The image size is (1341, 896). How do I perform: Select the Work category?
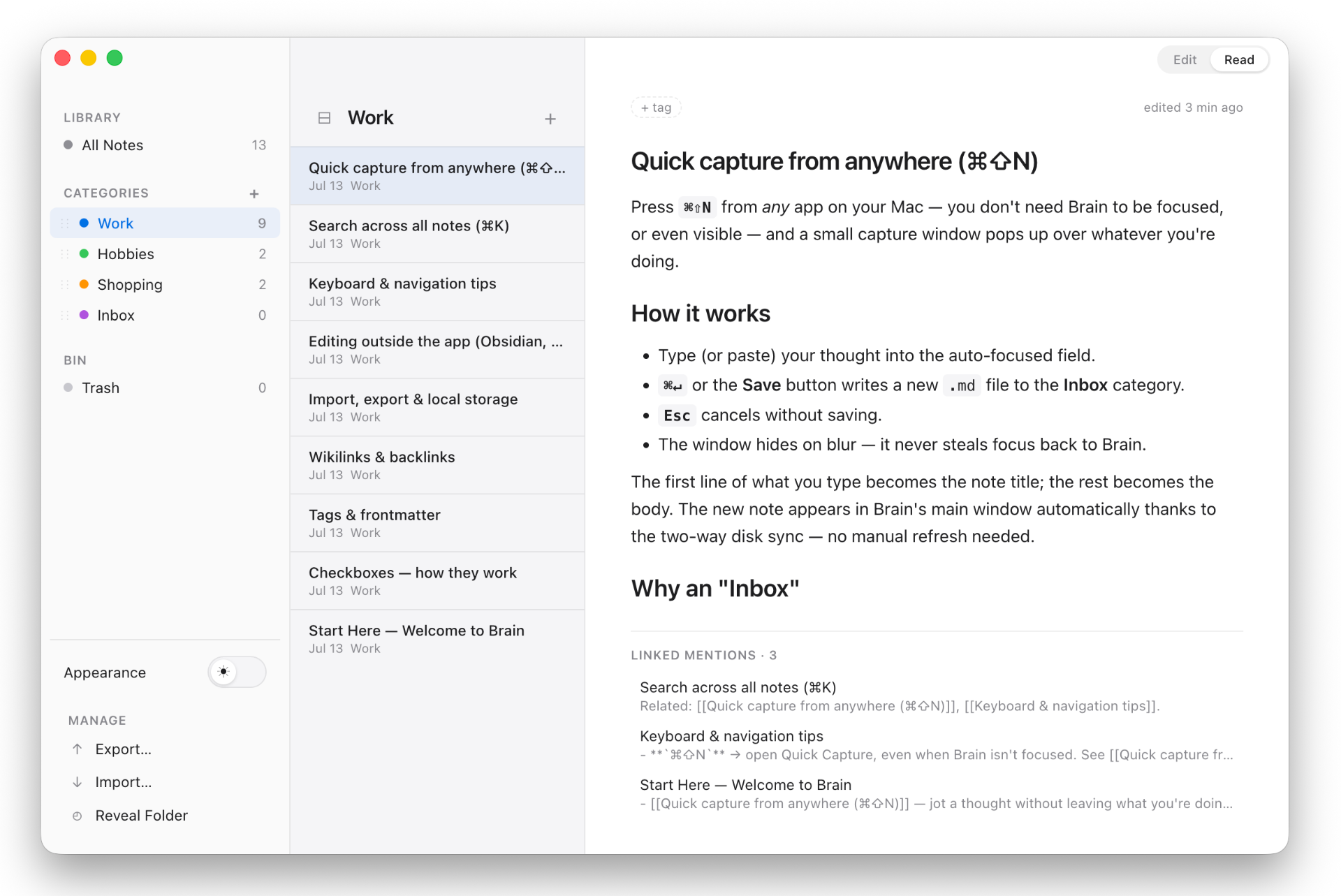(165, 223)
